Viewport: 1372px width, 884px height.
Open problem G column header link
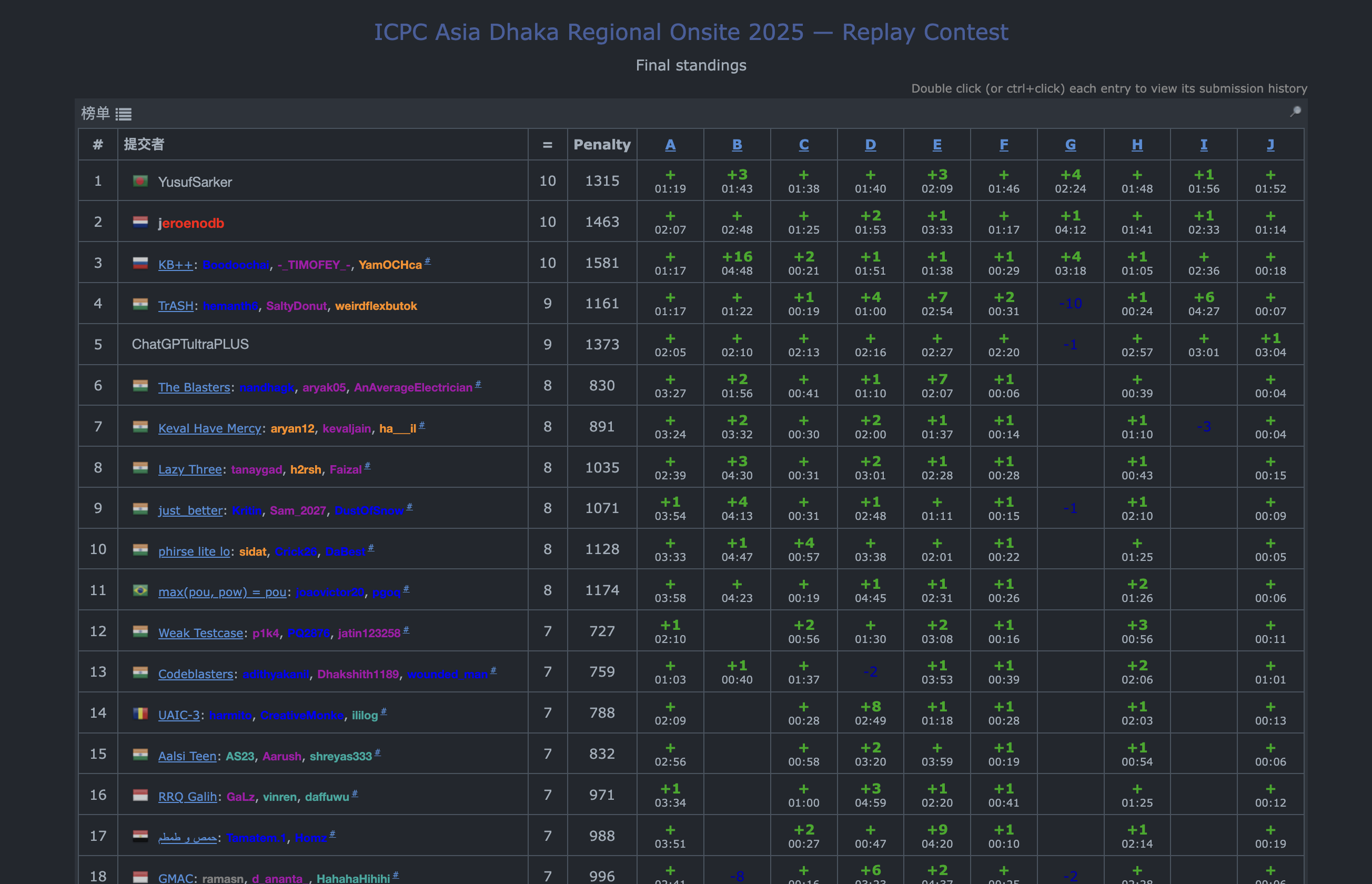pyautogui.click(x=1070, y=145)
